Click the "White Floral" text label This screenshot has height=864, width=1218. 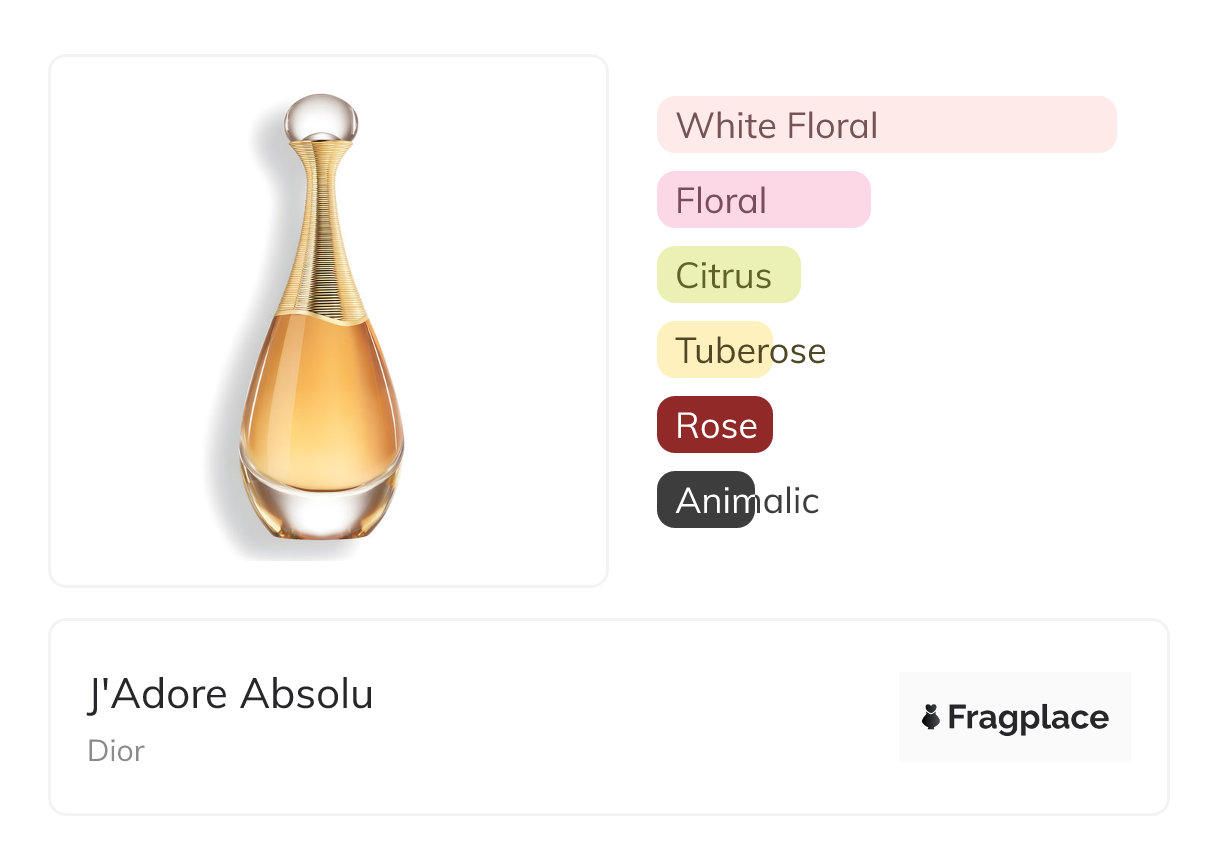pyautogui.click(x=776, y=125)
